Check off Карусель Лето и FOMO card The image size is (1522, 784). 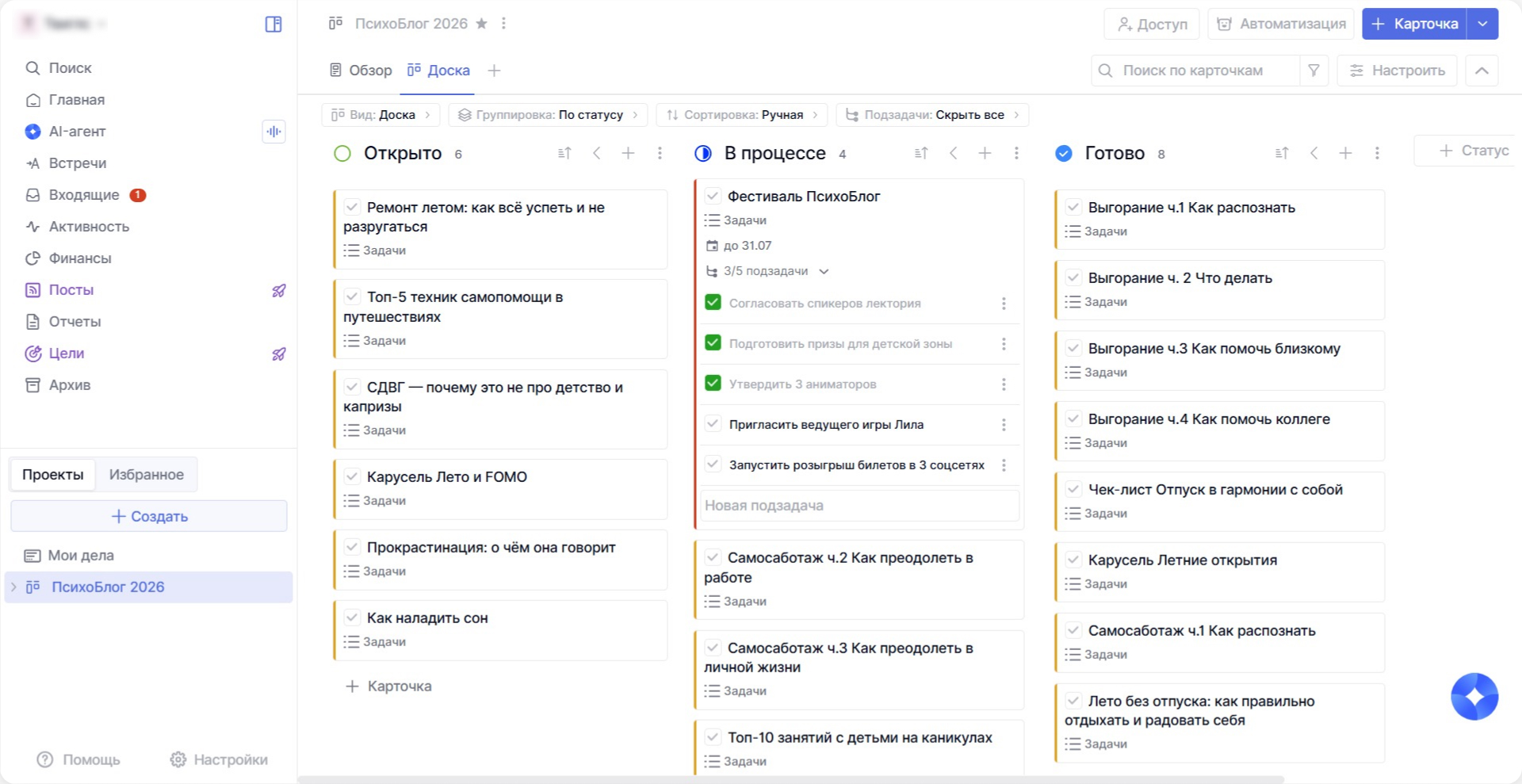pyautogui.click(x=352, y=476)
